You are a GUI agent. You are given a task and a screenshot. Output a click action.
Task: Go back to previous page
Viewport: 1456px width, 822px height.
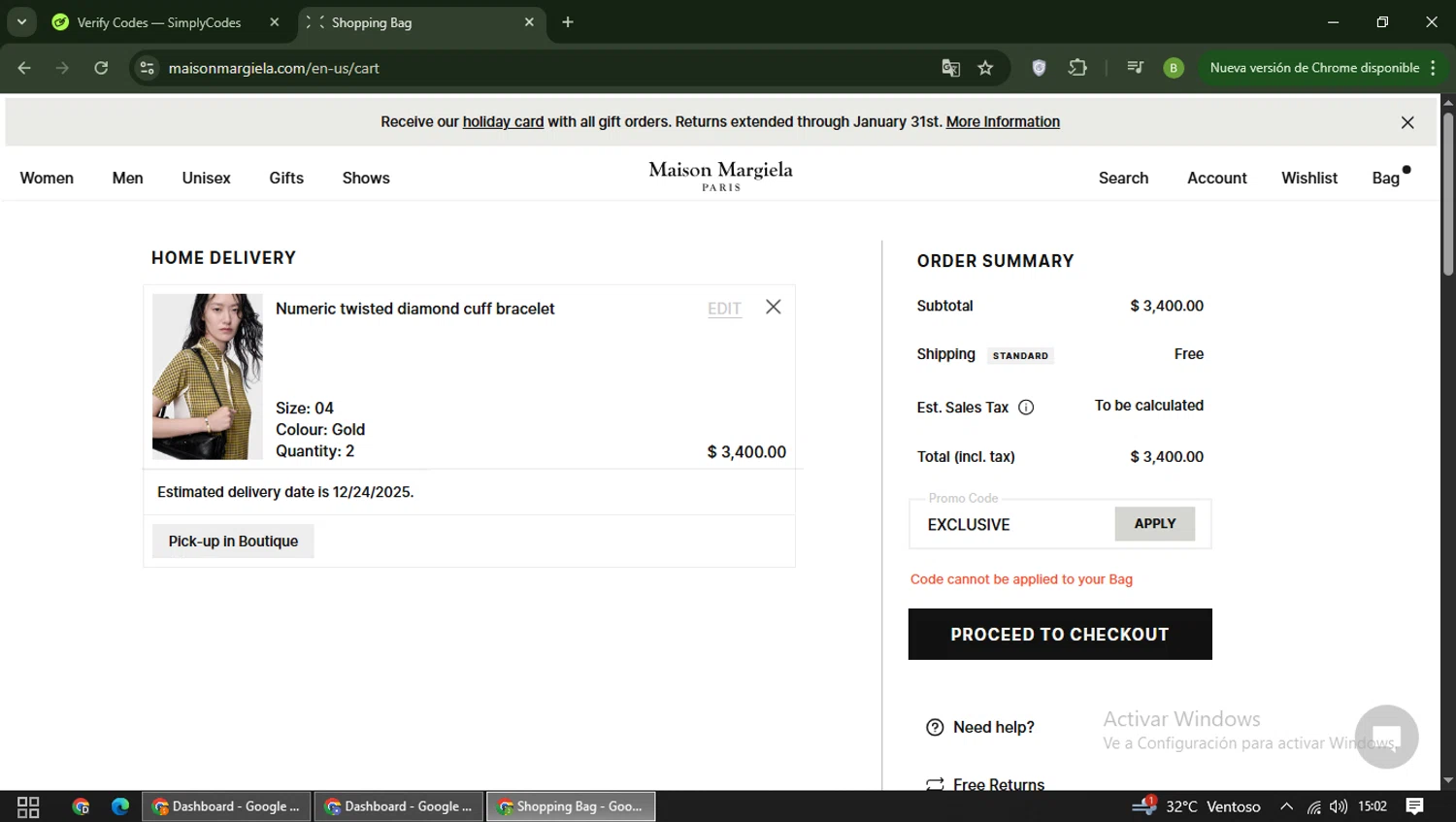(24, 68)
